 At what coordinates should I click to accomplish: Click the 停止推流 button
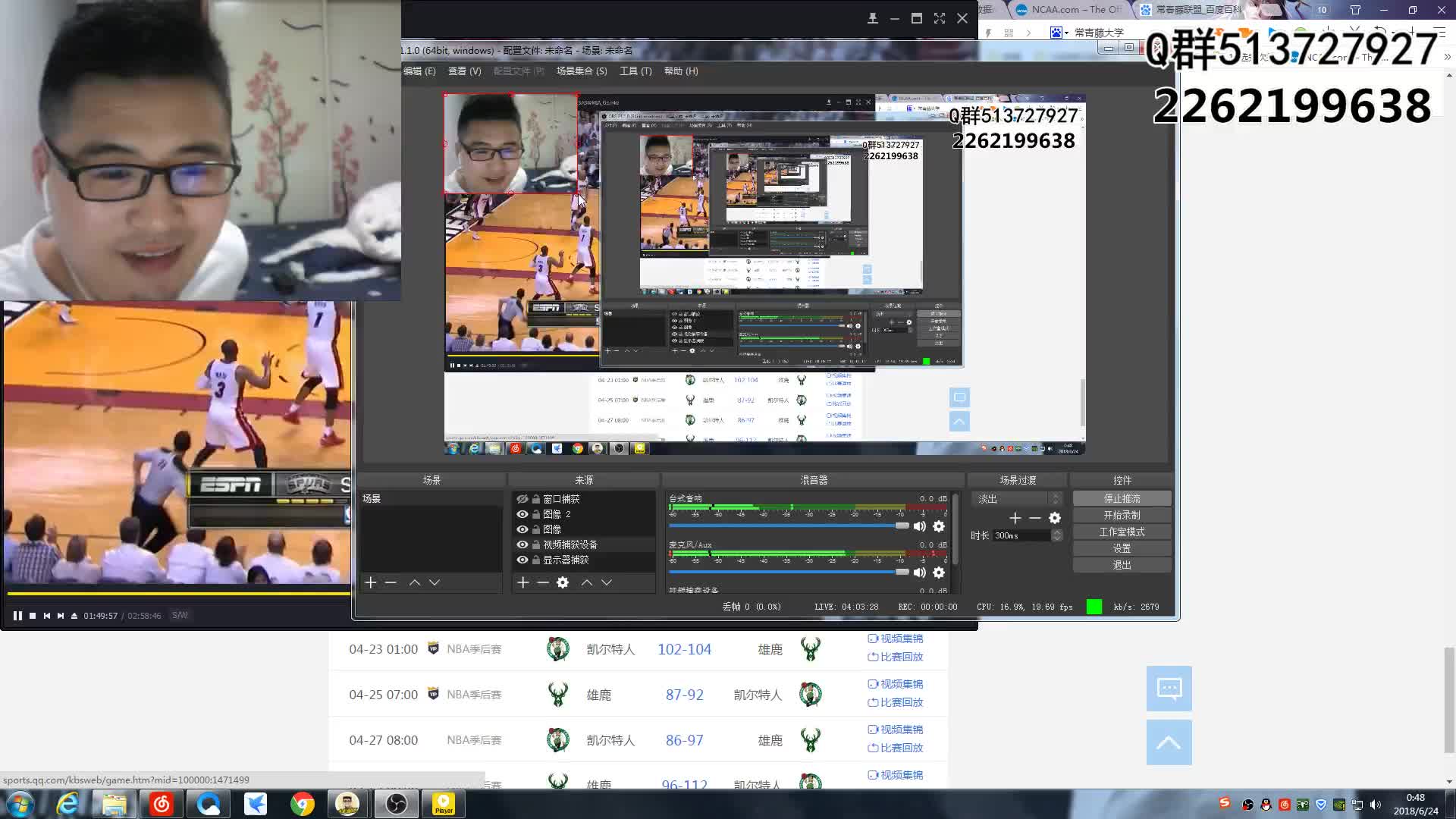point(1122,498)
